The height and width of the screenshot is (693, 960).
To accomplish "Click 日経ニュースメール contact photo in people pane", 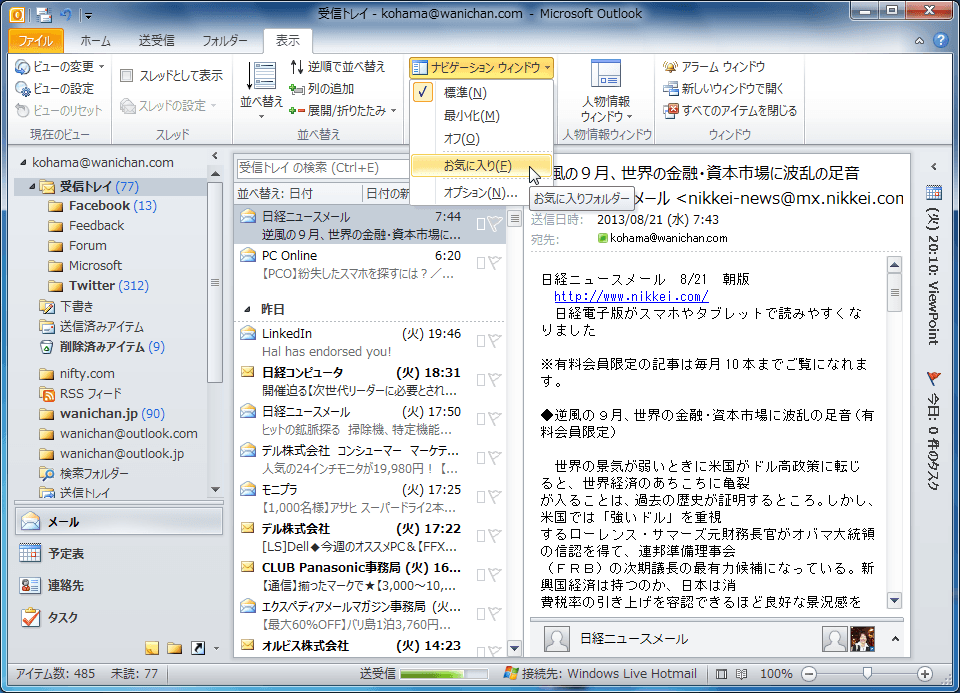I will tap(557, 639).
